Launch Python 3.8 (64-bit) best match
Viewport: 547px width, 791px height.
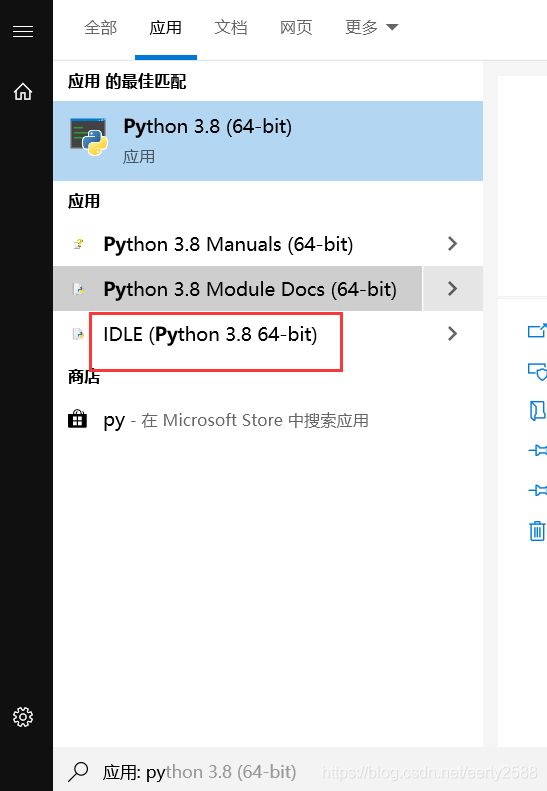tap(268, 141)
